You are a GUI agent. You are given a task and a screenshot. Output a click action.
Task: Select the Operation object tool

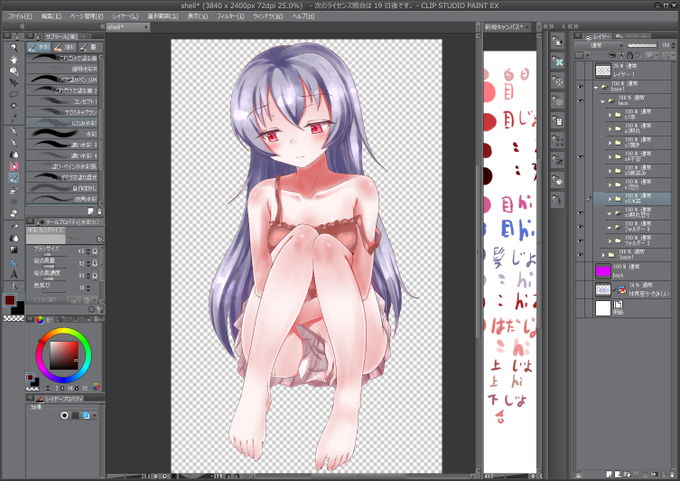14,71
